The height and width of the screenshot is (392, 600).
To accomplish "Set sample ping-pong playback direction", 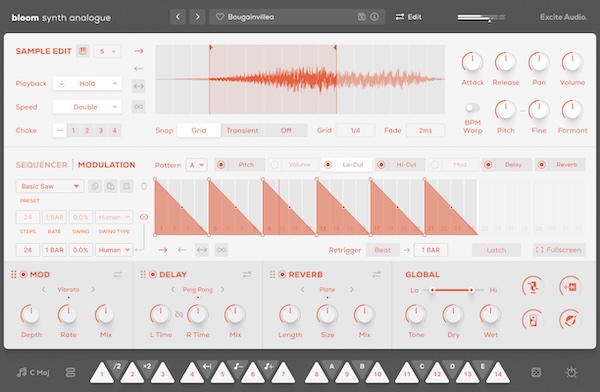I will pyautogui.click(x=139, y=86).
